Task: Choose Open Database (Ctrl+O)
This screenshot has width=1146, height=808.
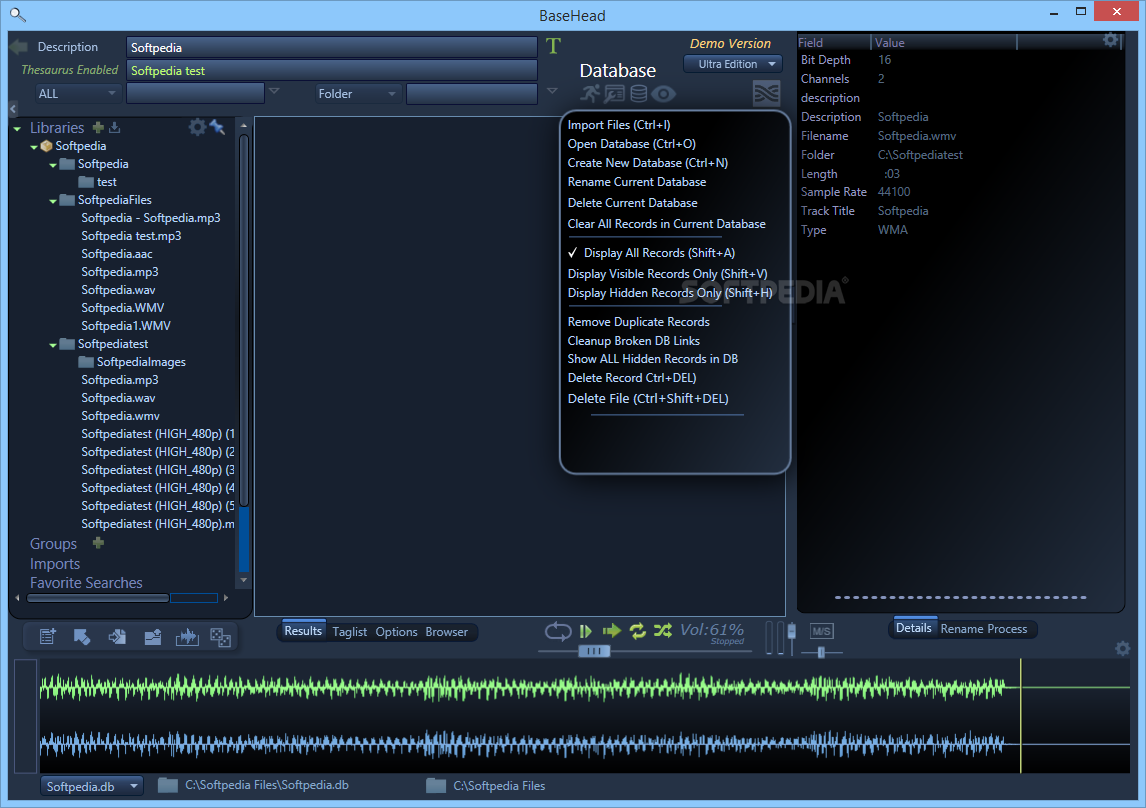Action: coord(631,144)
